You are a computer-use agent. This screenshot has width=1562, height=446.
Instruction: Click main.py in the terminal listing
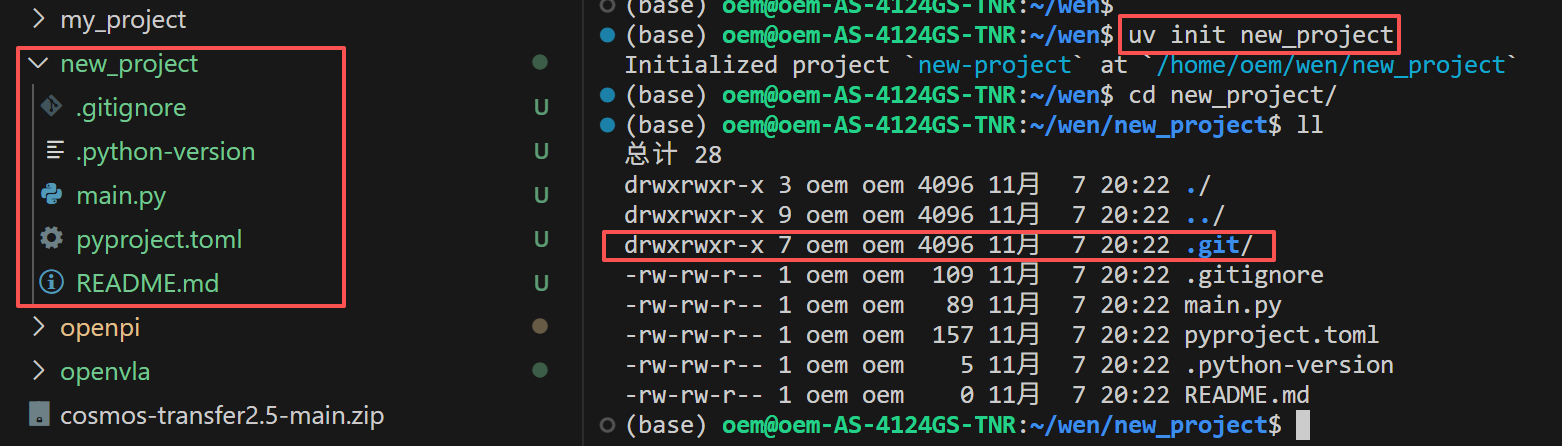tap(1233, 305)
